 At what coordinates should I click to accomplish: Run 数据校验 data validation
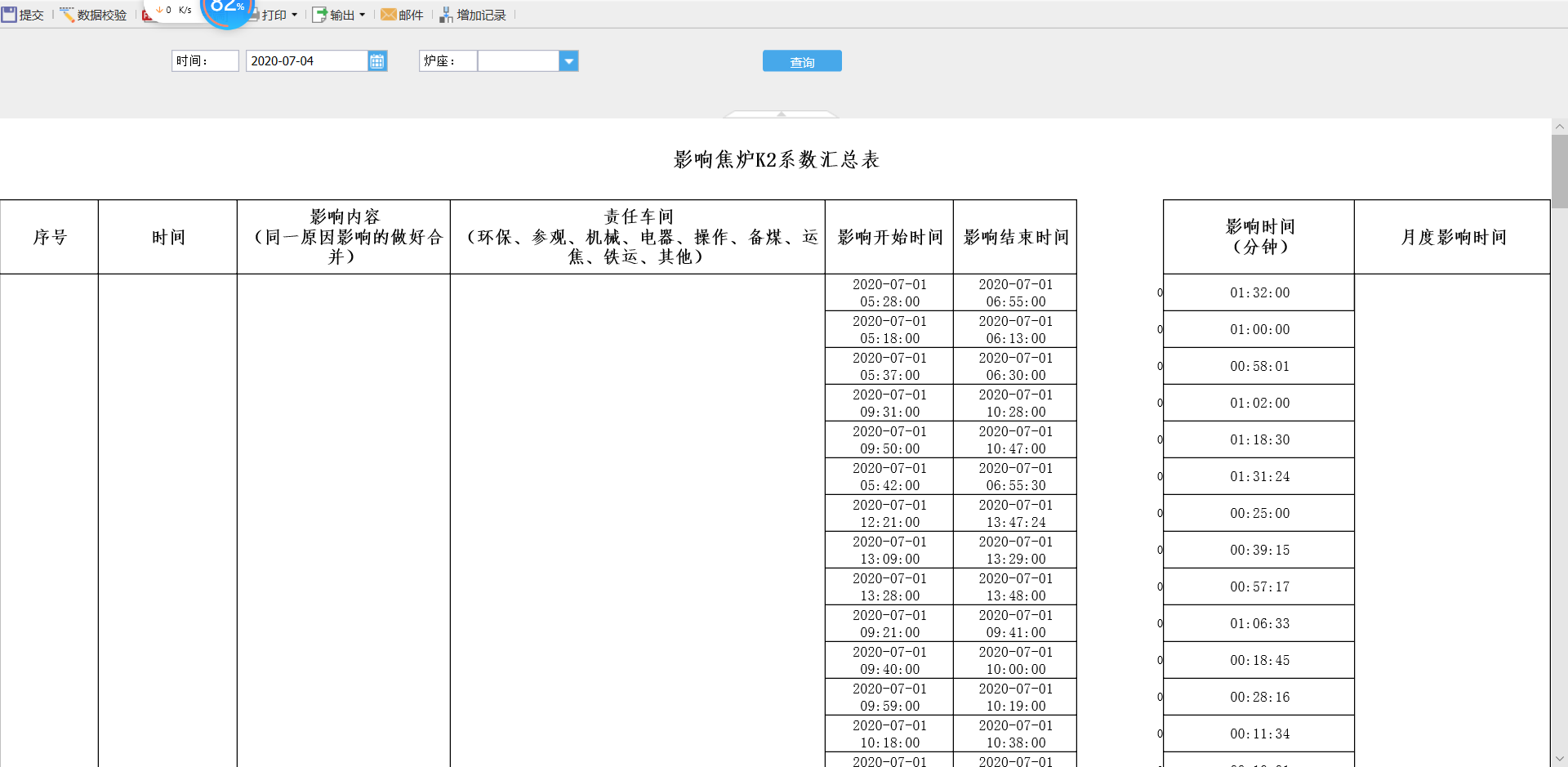93,15
